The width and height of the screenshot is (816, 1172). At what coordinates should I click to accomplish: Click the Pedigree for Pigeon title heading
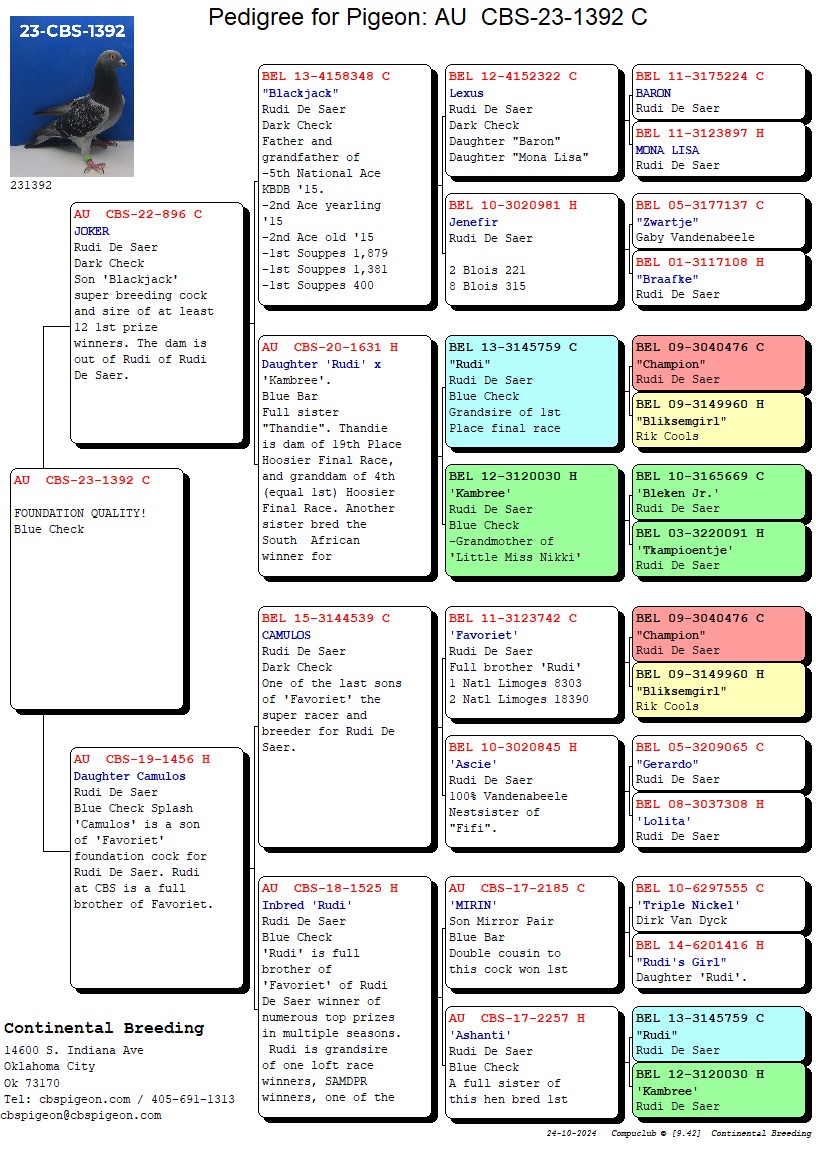(427, 17)
